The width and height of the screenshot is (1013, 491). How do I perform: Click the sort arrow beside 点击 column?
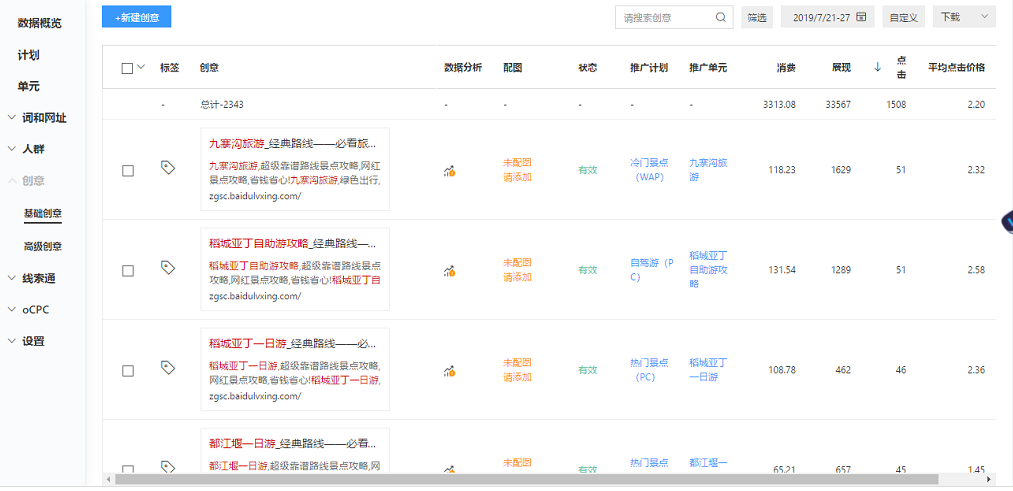877,67
